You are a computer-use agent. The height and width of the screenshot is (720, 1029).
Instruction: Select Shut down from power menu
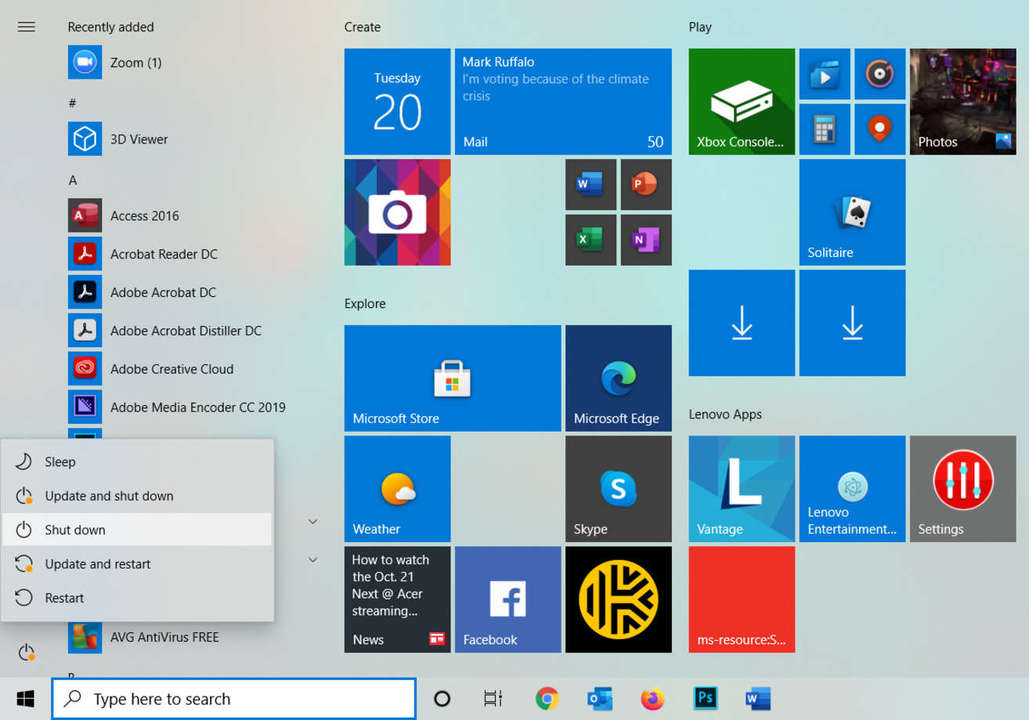137,530
